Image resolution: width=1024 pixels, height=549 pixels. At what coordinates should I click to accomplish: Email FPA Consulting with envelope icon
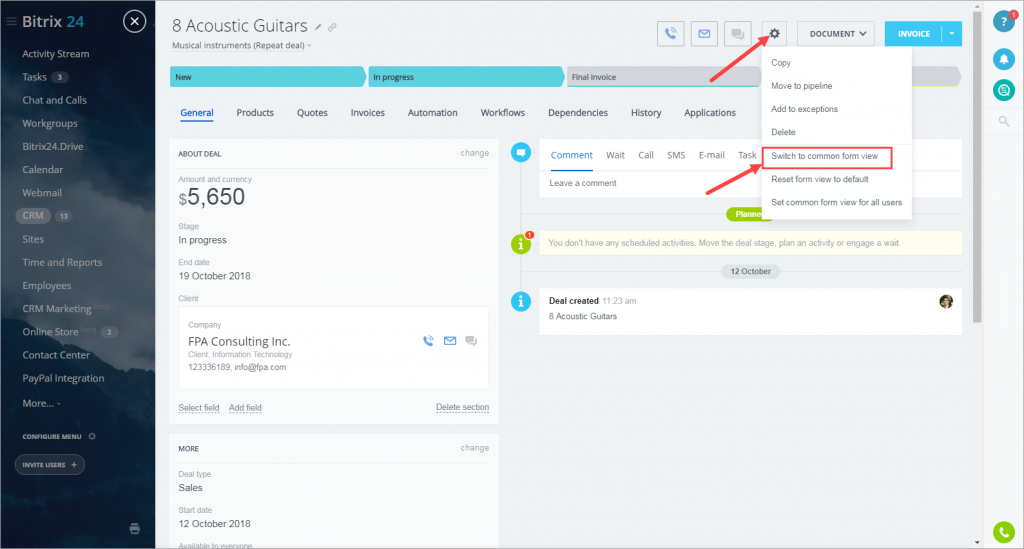tap(450, 341)
